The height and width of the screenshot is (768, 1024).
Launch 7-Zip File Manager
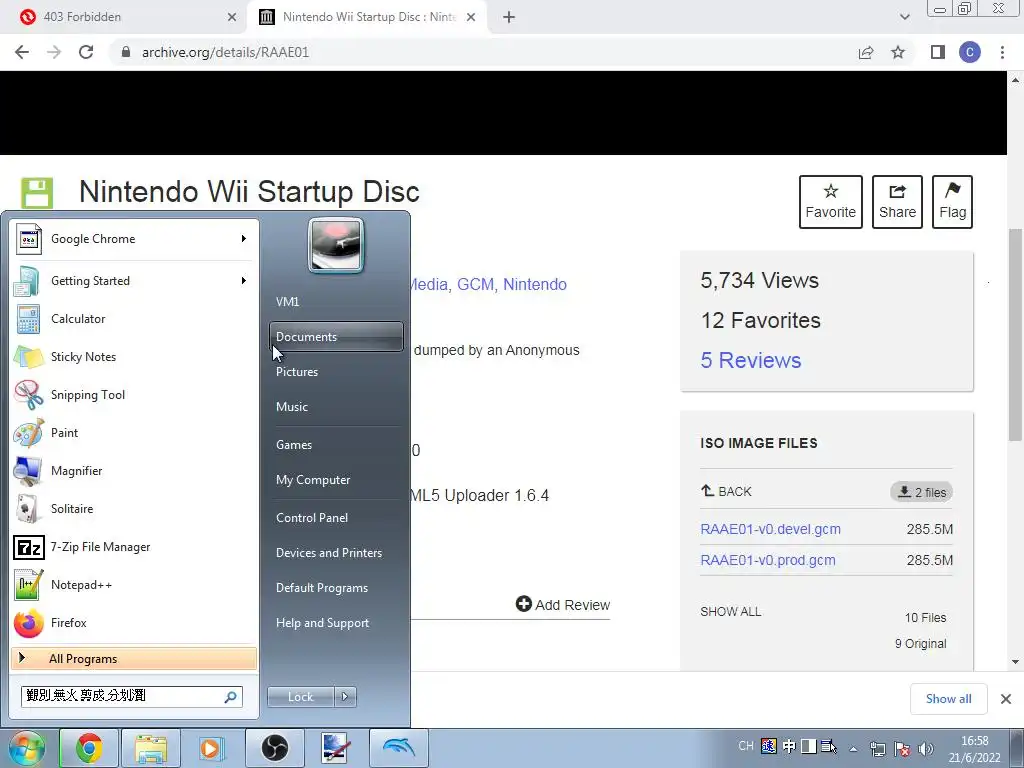pyautogui.click(x=134, y=547)
